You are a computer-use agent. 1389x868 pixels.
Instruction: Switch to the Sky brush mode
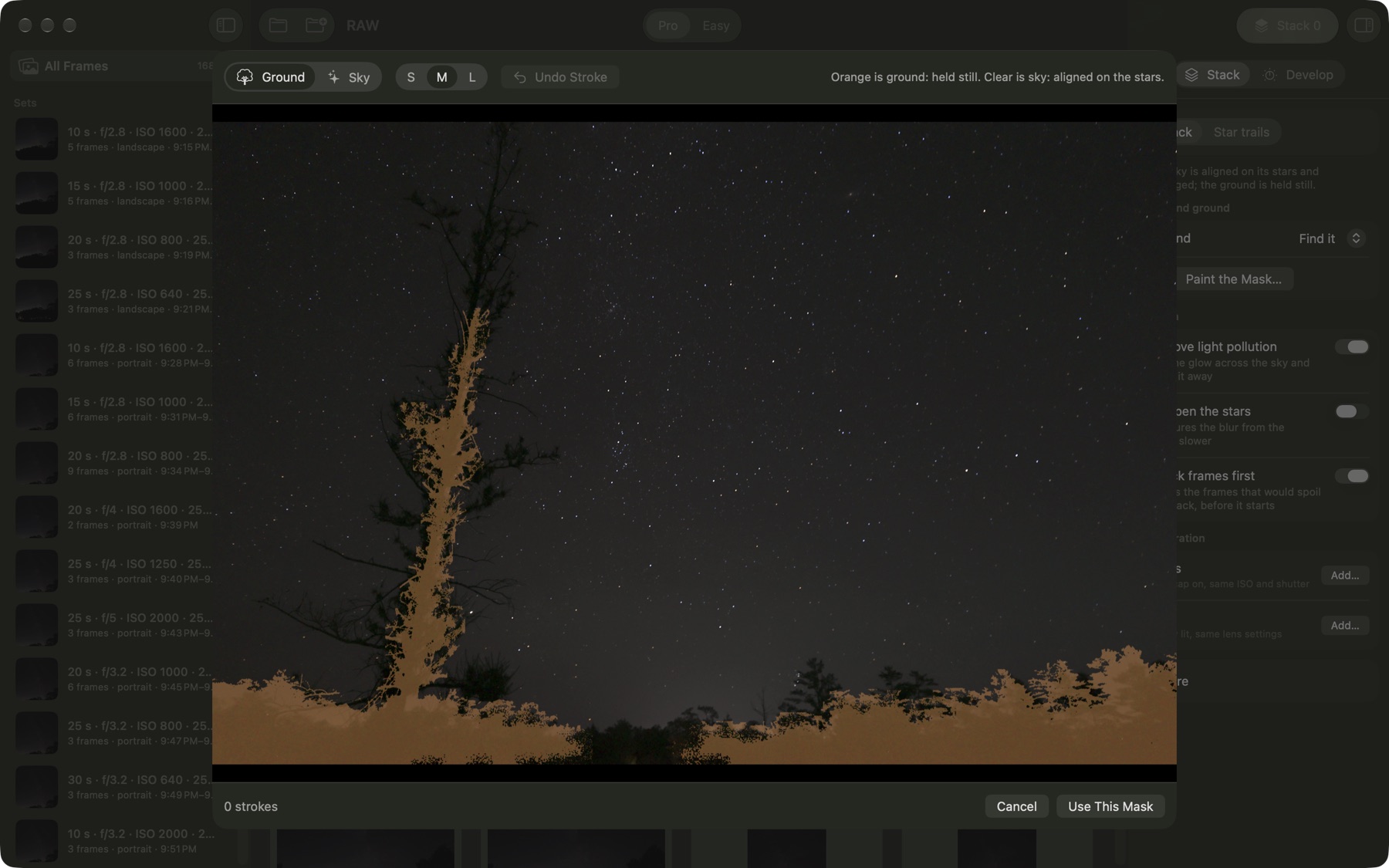point(349,77)
